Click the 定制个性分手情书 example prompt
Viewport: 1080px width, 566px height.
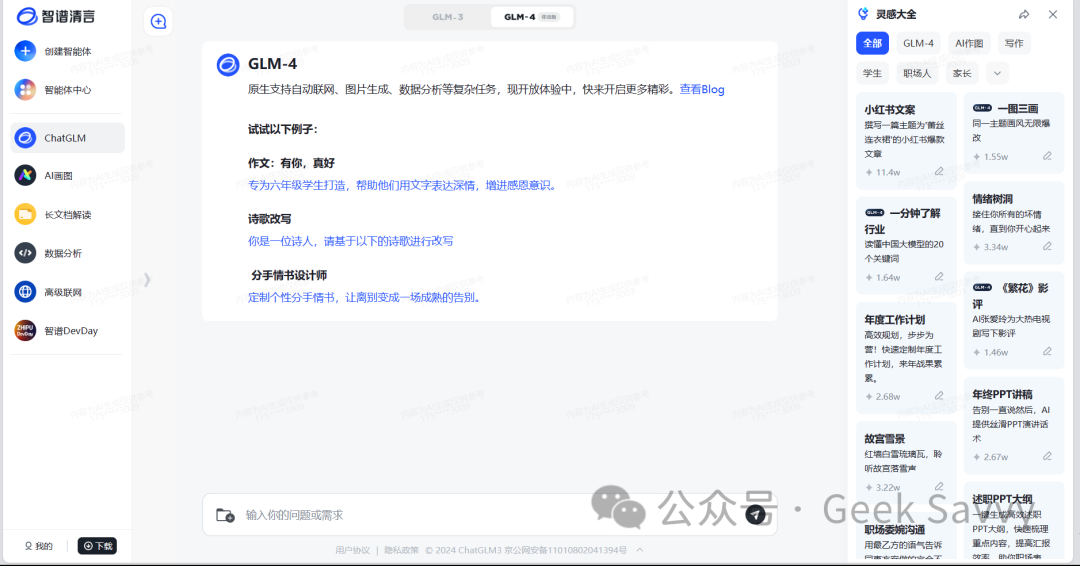point(366,297)
